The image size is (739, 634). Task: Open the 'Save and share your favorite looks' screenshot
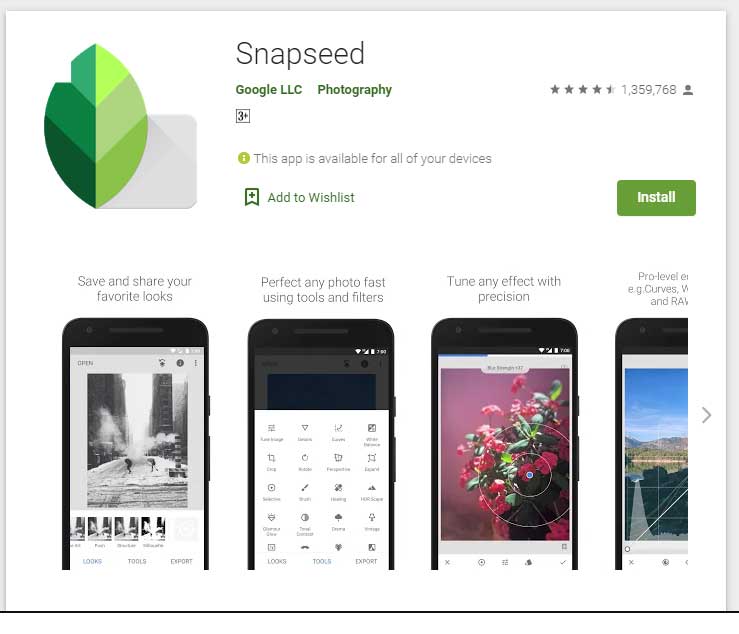pos(135,443)
